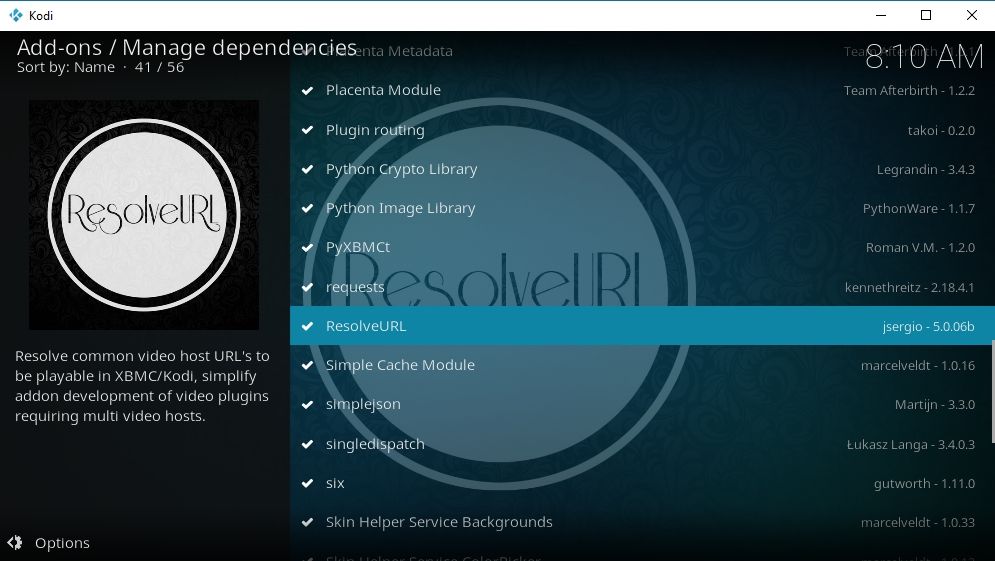This screenshot has height=561, width=995.
Task: Toggle checkmark beside Placenta Module
Action: [x=308, y=91]
